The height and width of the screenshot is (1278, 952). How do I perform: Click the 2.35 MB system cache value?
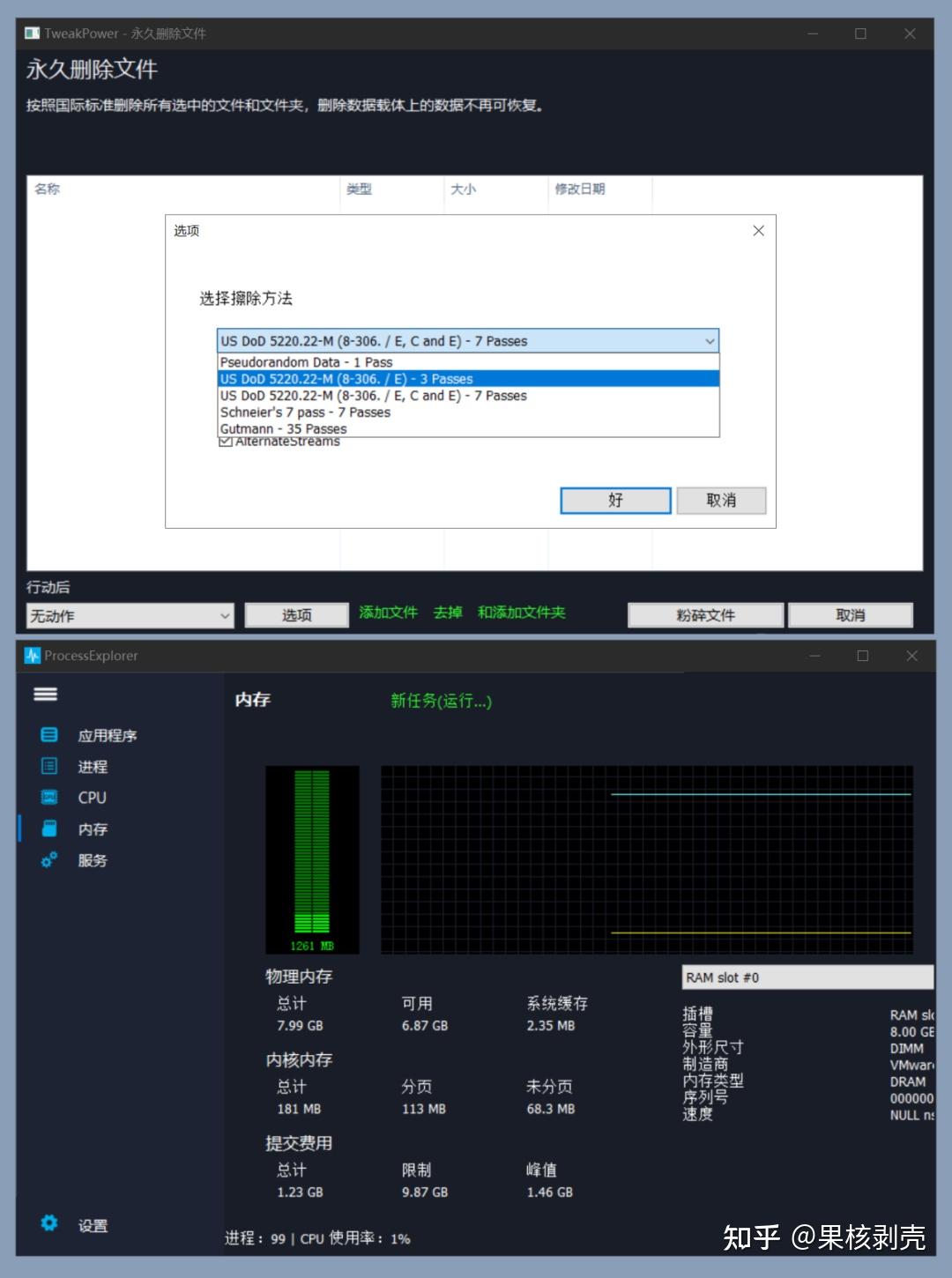[551, 1026]
